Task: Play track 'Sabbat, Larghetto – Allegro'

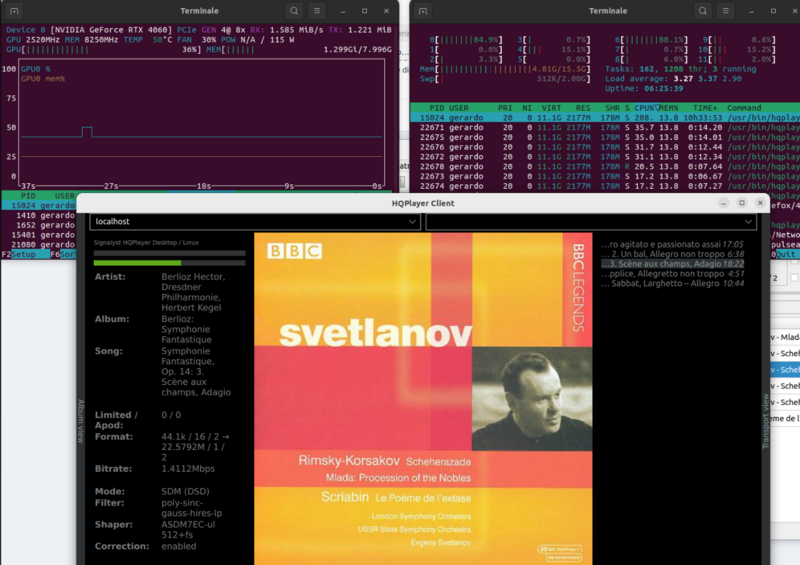Action: click(x=672, y=283)
